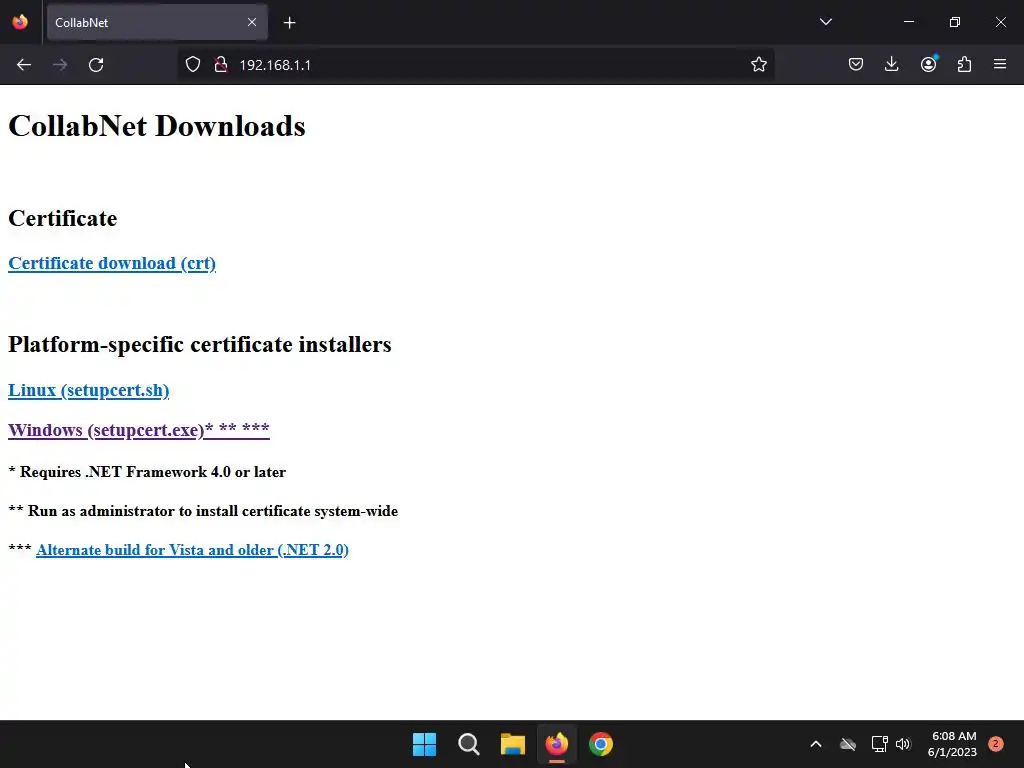Click the address bar showing 192.168.1.1

pos(475,65)
